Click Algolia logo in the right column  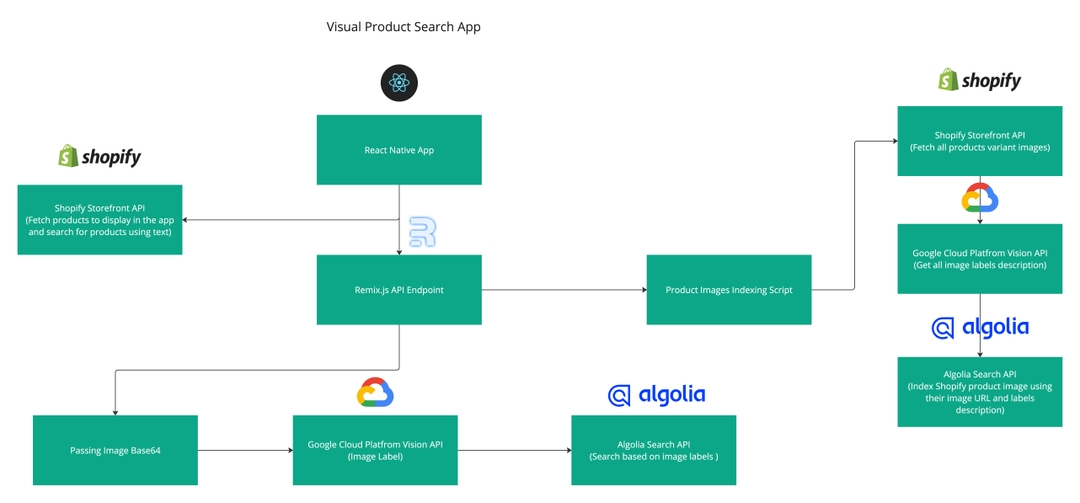980,328
